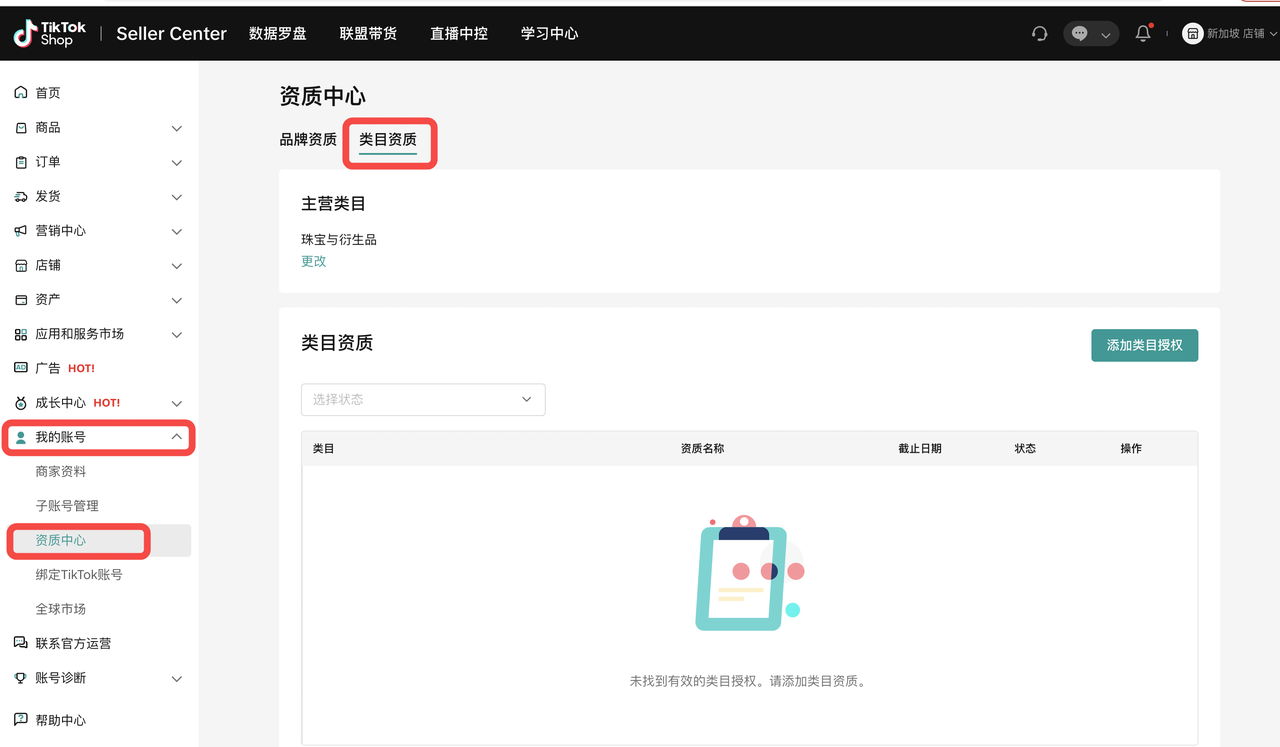Open 数据罗盘 from the top menu
Screen dimensions: 1280x747
pos(278,33)
